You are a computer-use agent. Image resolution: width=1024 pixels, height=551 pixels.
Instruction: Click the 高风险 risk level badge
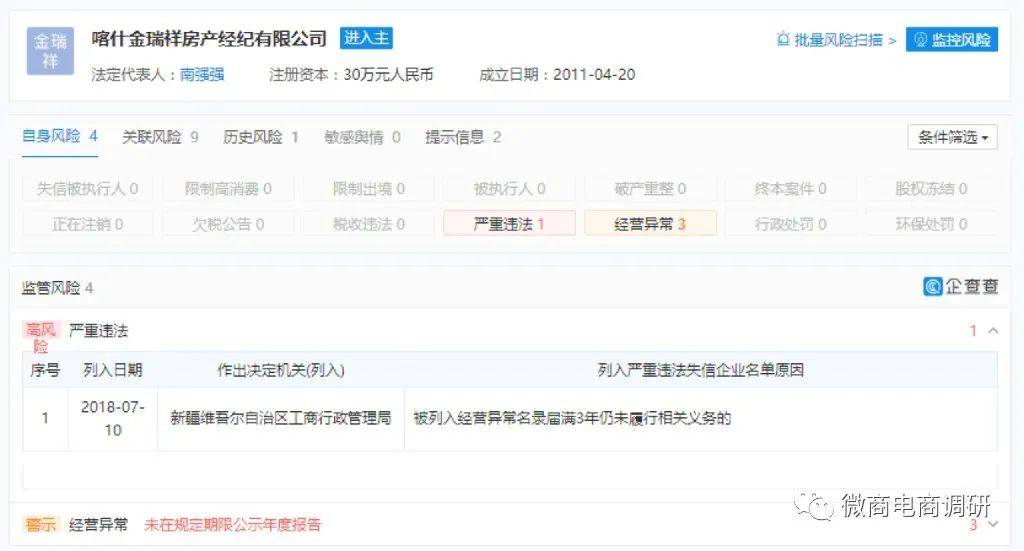coord(42,337)
